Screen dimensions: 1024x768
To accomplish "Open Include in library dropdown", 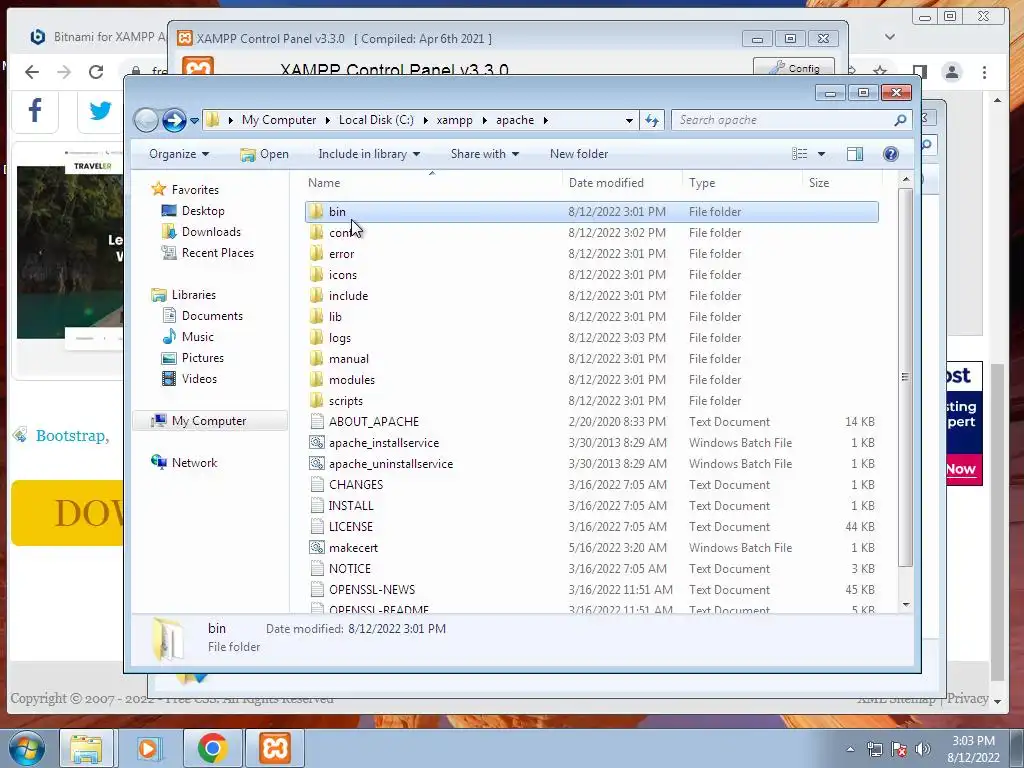I will pos(369,154).
